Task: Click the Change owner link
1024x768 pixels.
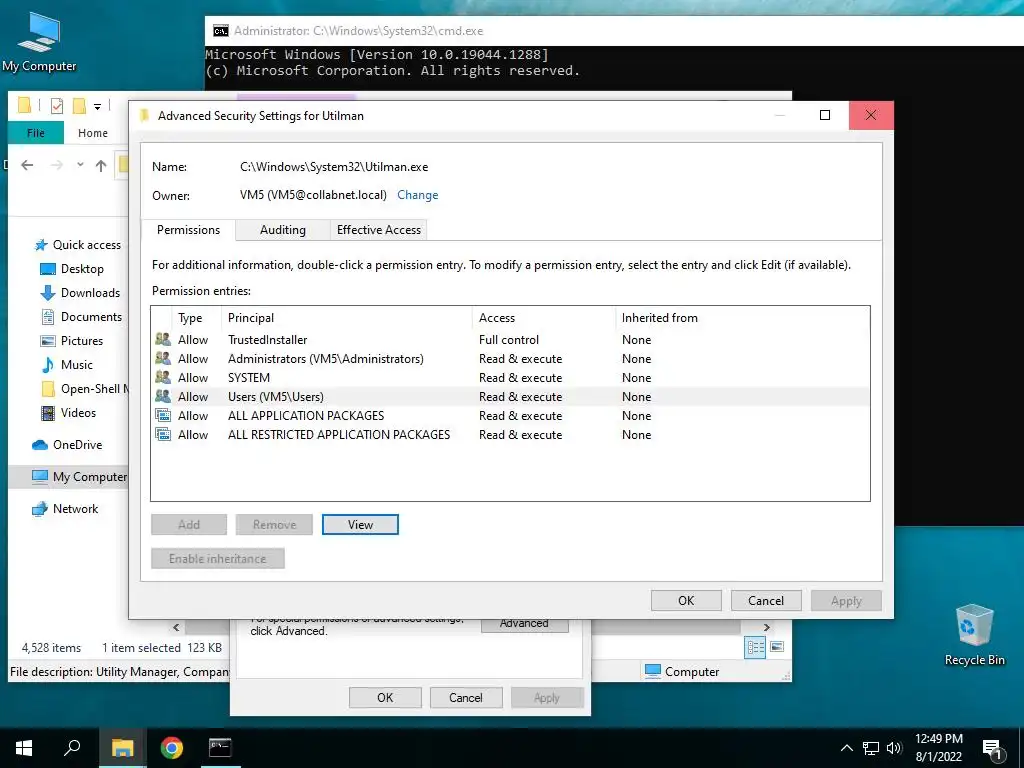Action: [x=417, y=195]
